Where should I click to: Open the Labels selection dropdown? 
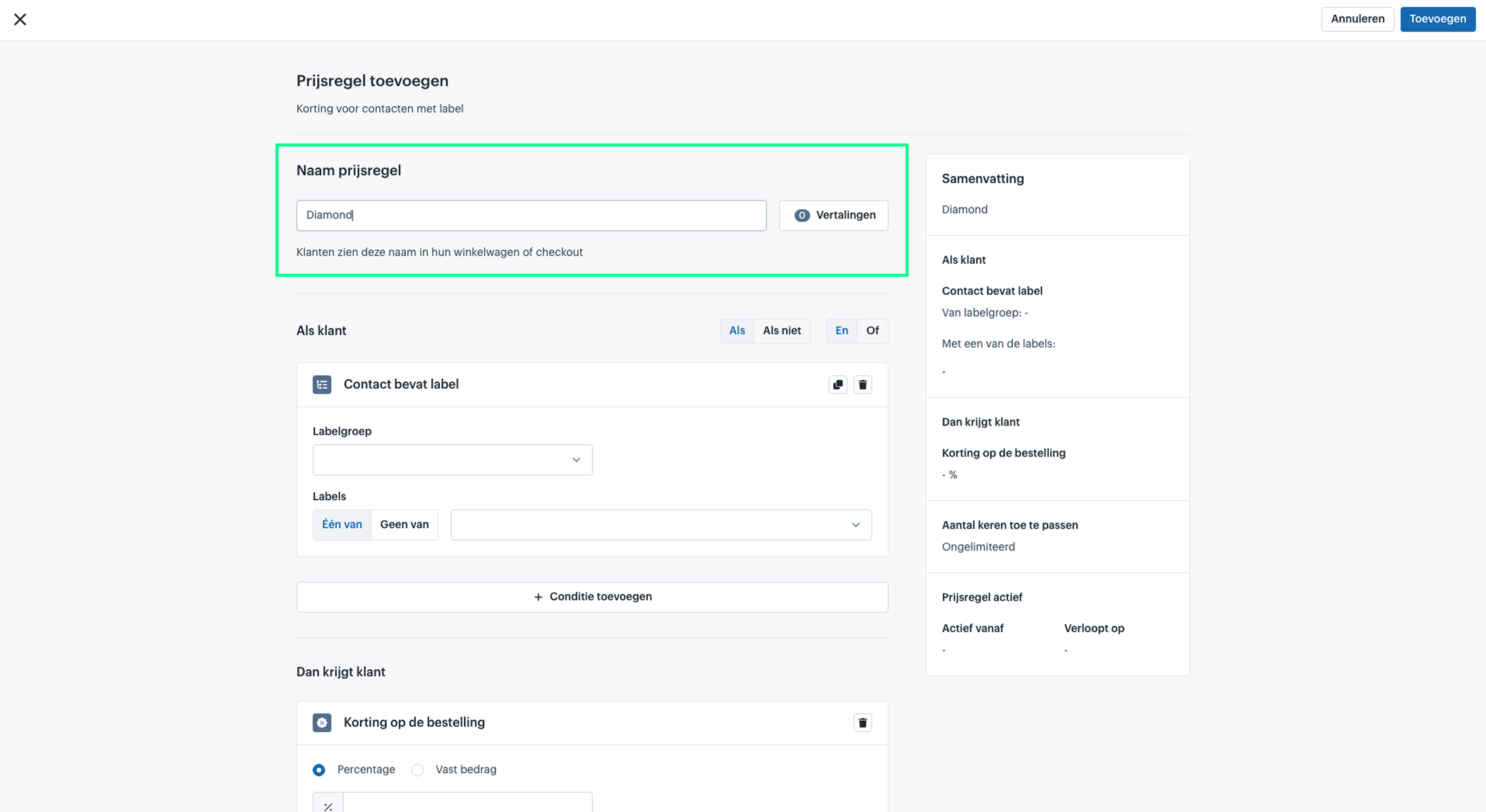(x=661, y=525)
